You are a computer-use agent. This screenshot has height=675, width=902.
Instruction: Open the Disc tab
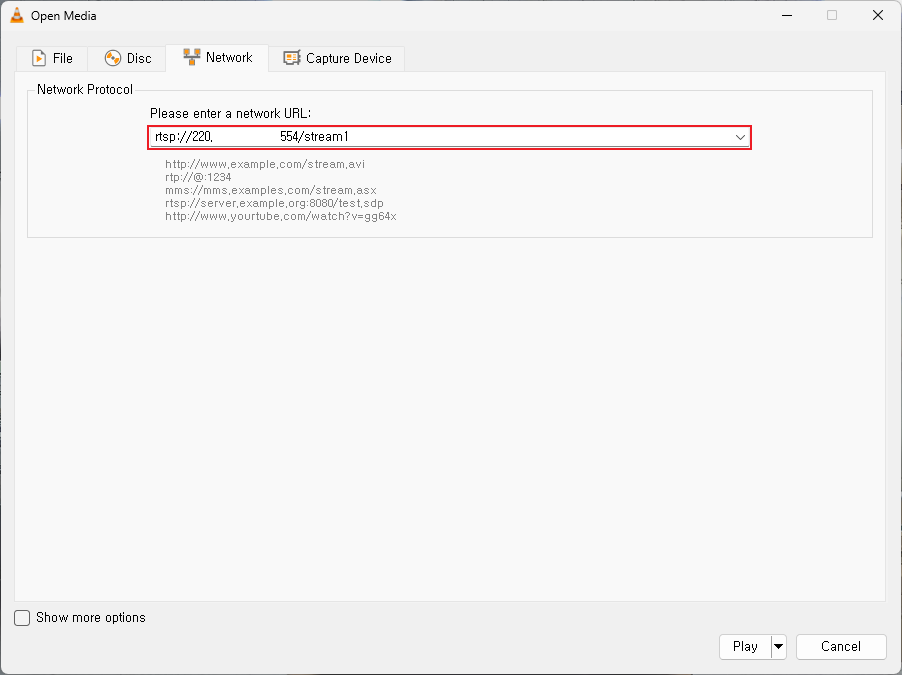(x=138, y=58)
